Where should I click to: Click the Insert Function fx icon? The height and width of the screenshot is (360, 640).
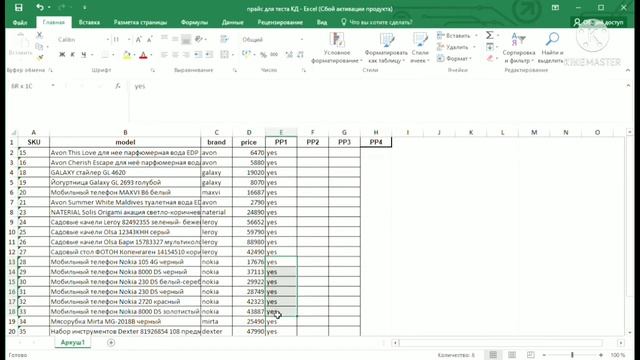coord(118,86)
